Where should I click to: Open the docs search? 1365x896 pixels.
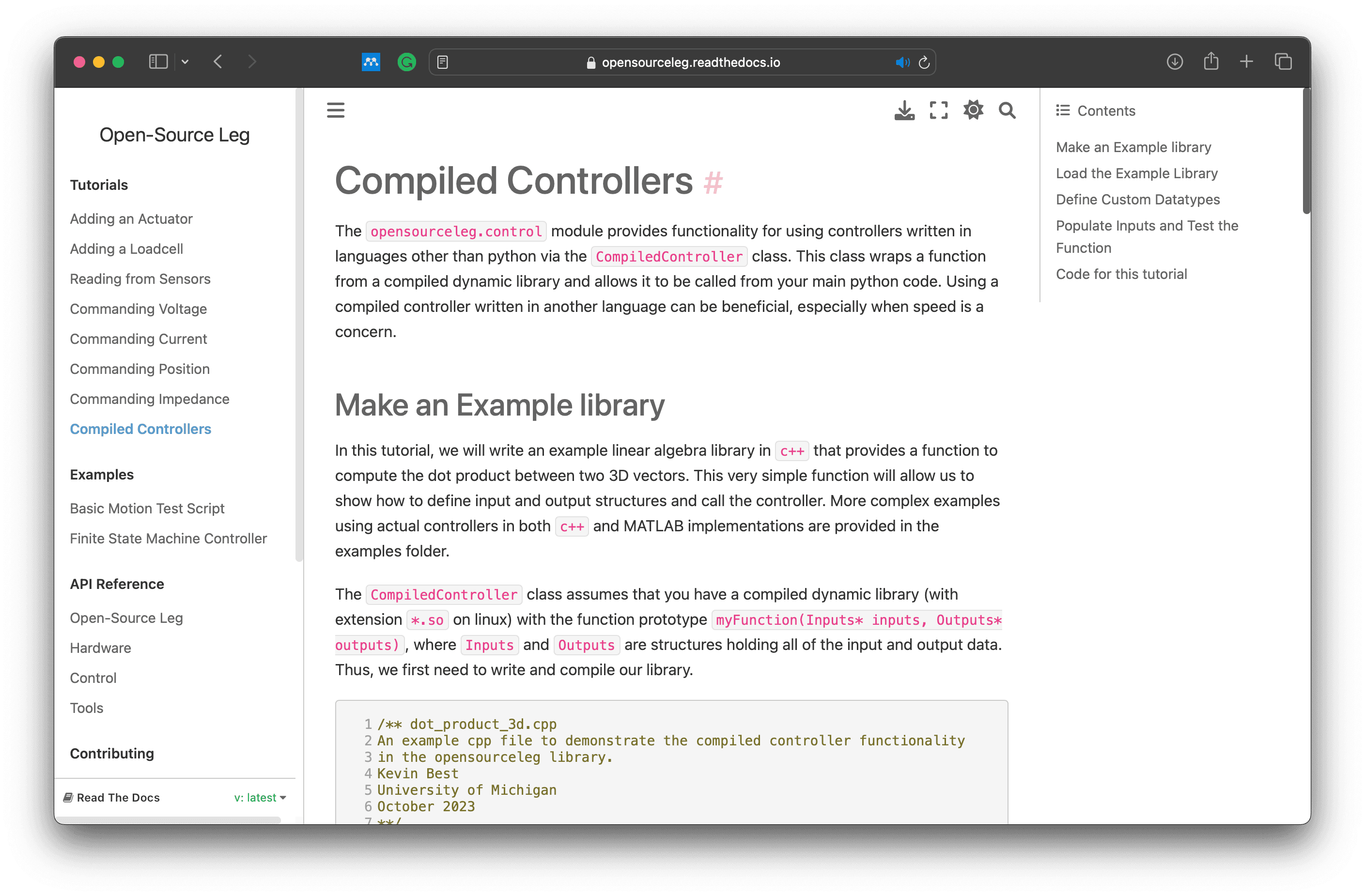1007,110
